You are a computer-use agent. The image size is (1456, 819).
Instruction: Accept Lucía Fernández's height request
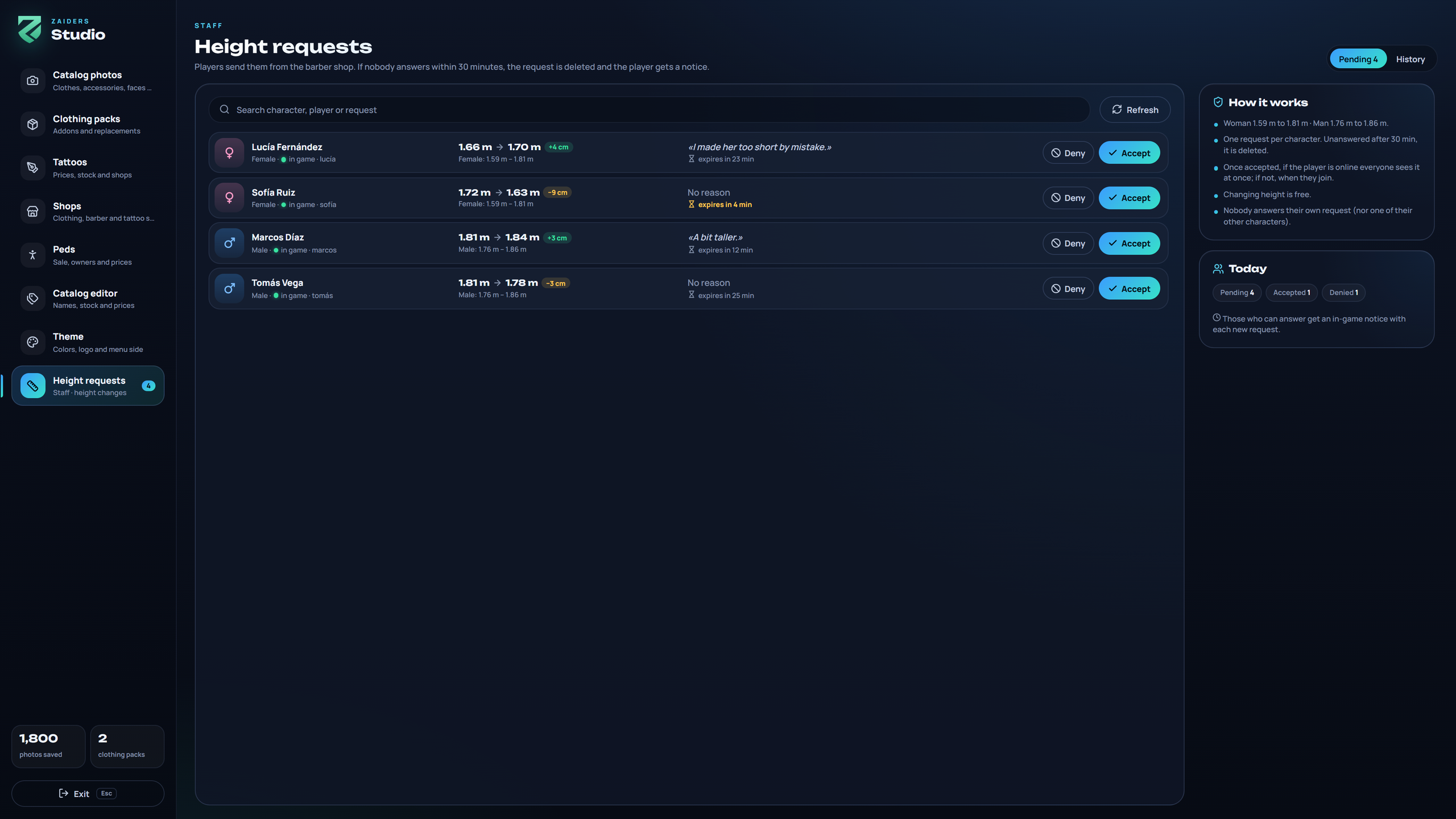pyautogui.click(x=1129, y=152)
